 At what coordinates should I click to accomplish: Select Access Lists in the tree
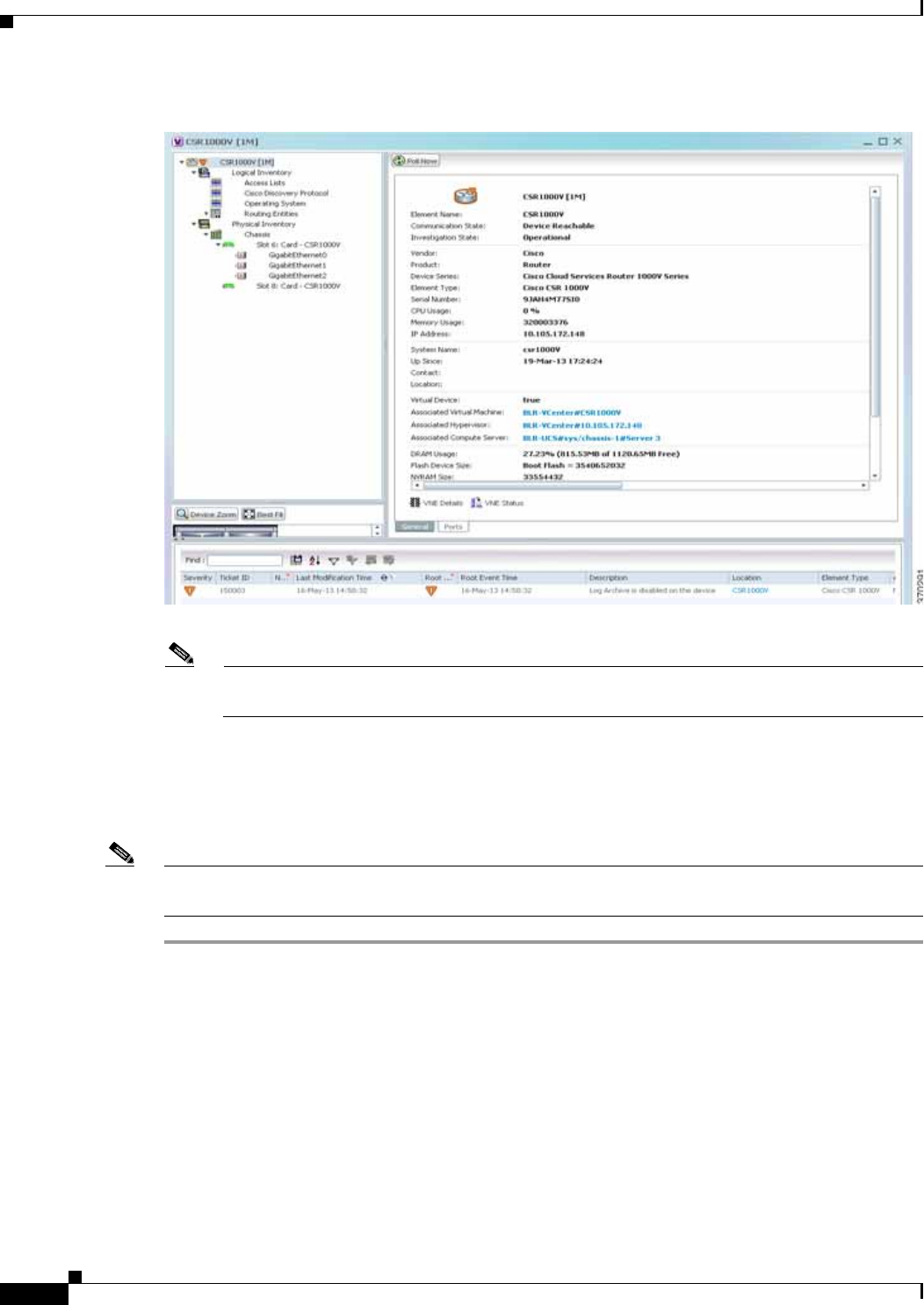(264, 183)
